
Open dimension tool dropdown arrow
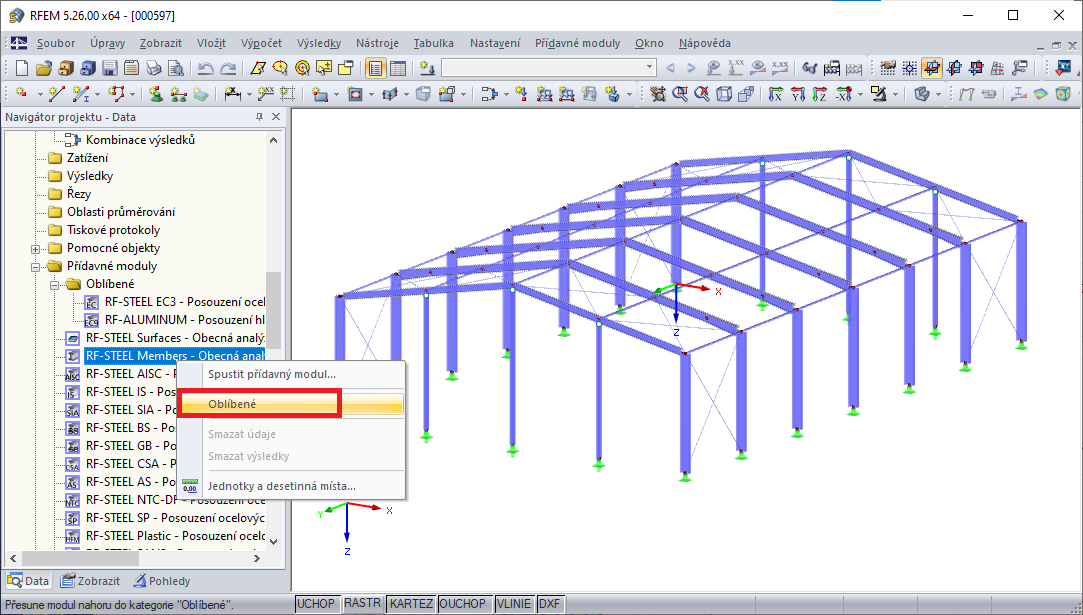[x=249, y=95]
